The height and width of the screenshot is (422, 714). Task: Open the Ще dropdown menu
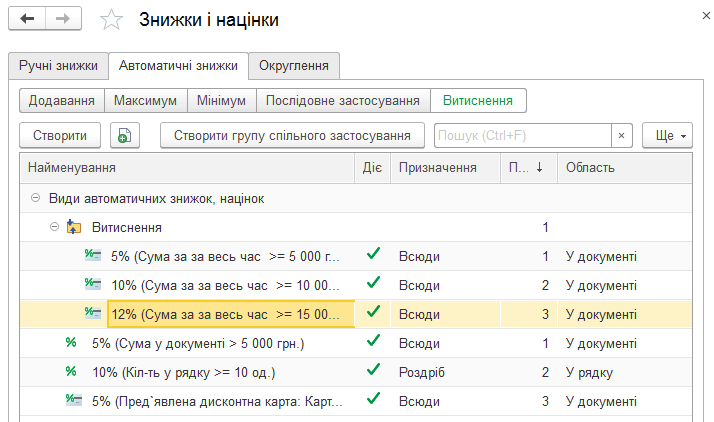[x=667, y=136]
